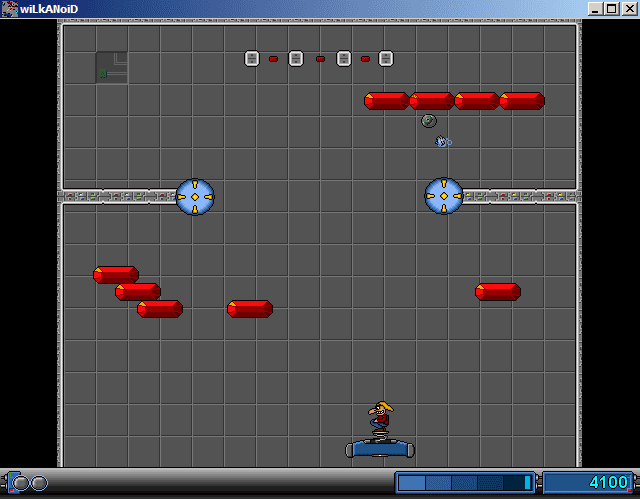Click the blue paddle at the bottom

click(x=380, y=449)
